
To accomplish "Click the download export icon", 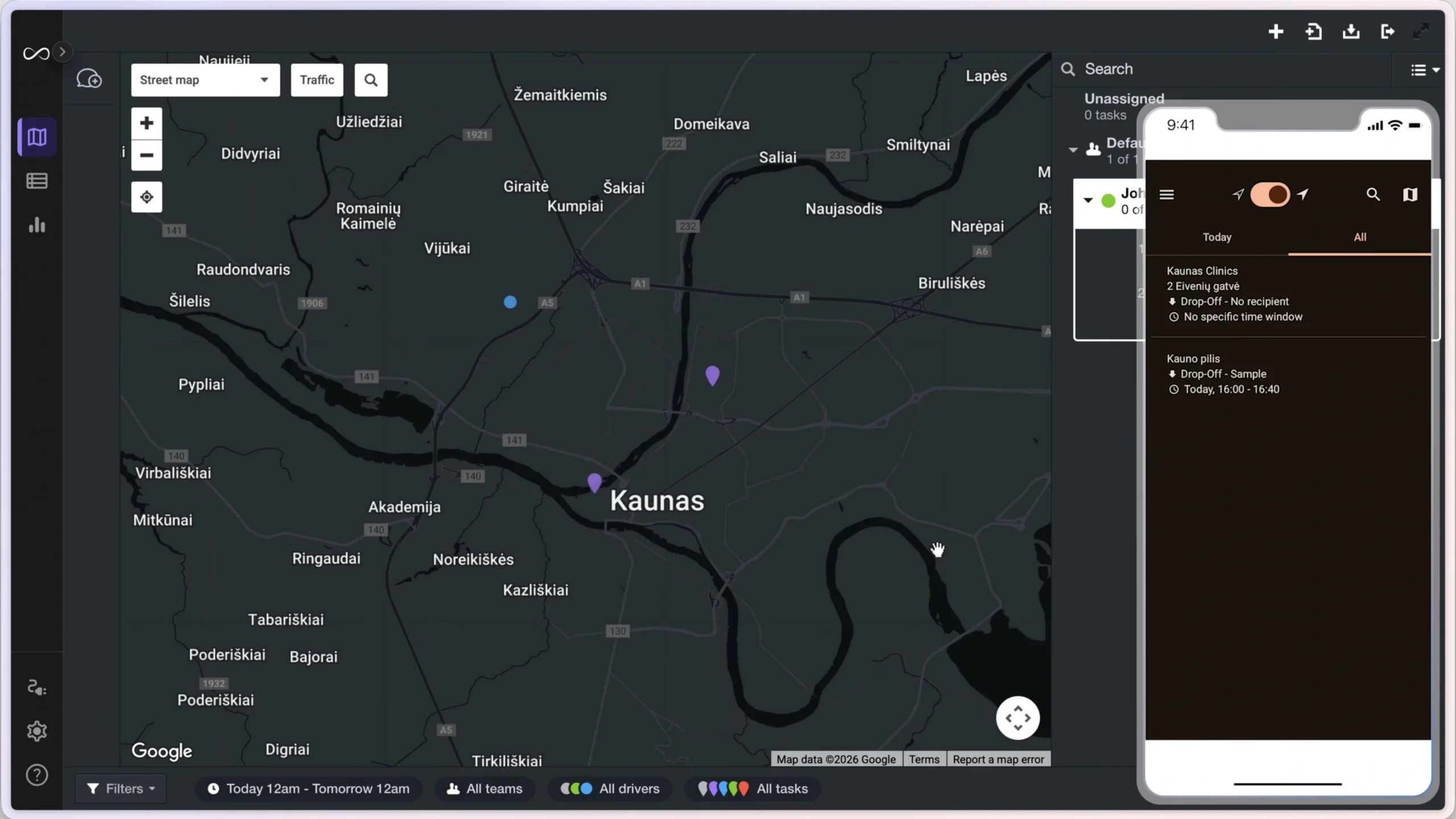I will pos(1351,31).
